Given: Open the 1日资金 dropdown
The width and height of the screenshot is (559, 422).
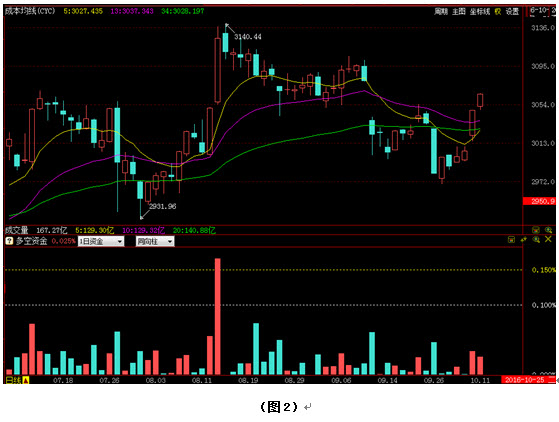Looking at the screenshot, I should pyautogui.click(x=101, y=241).
